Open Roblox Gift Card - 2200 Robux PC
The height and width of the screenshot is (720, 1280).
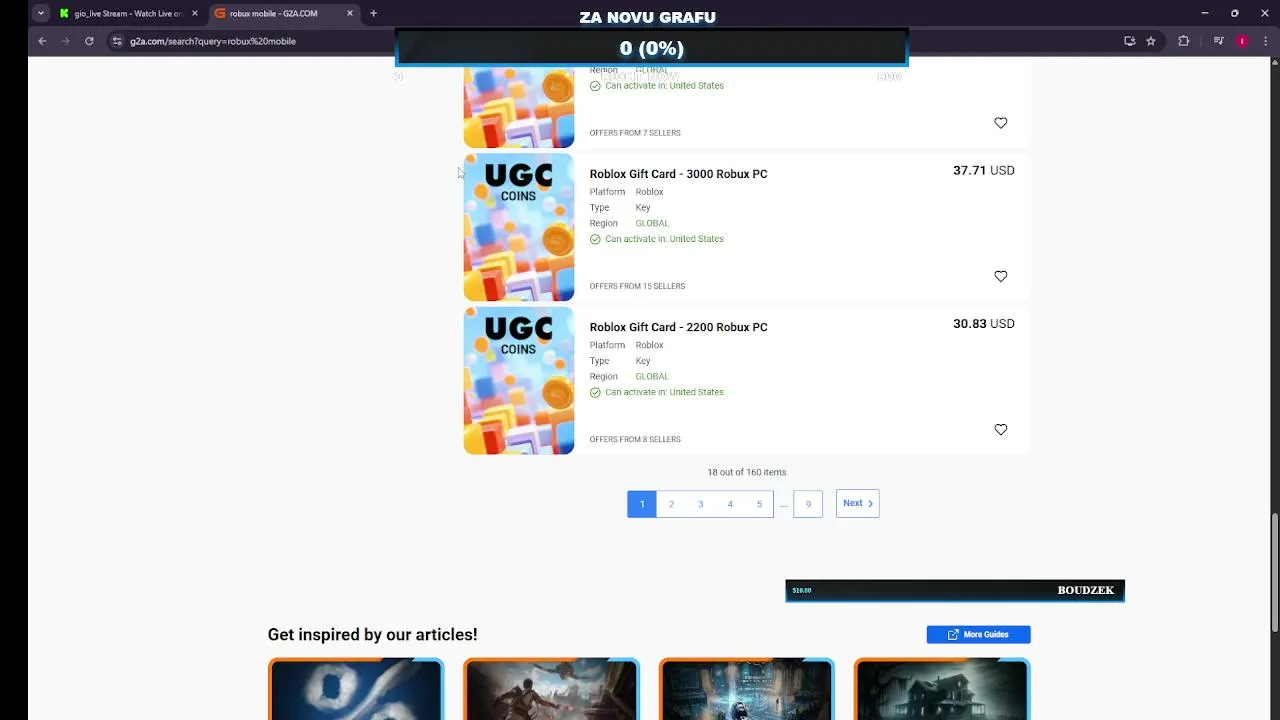coord(678,327)
